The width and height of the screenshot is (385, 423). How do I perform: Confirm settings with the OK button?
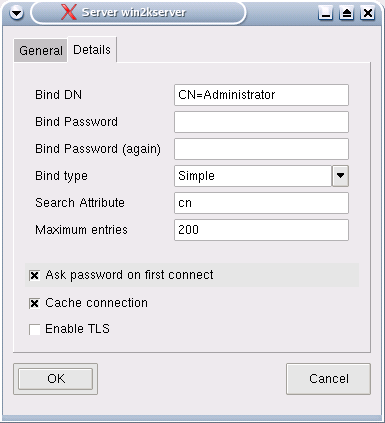pyautogui.click(x=55, y=379)
